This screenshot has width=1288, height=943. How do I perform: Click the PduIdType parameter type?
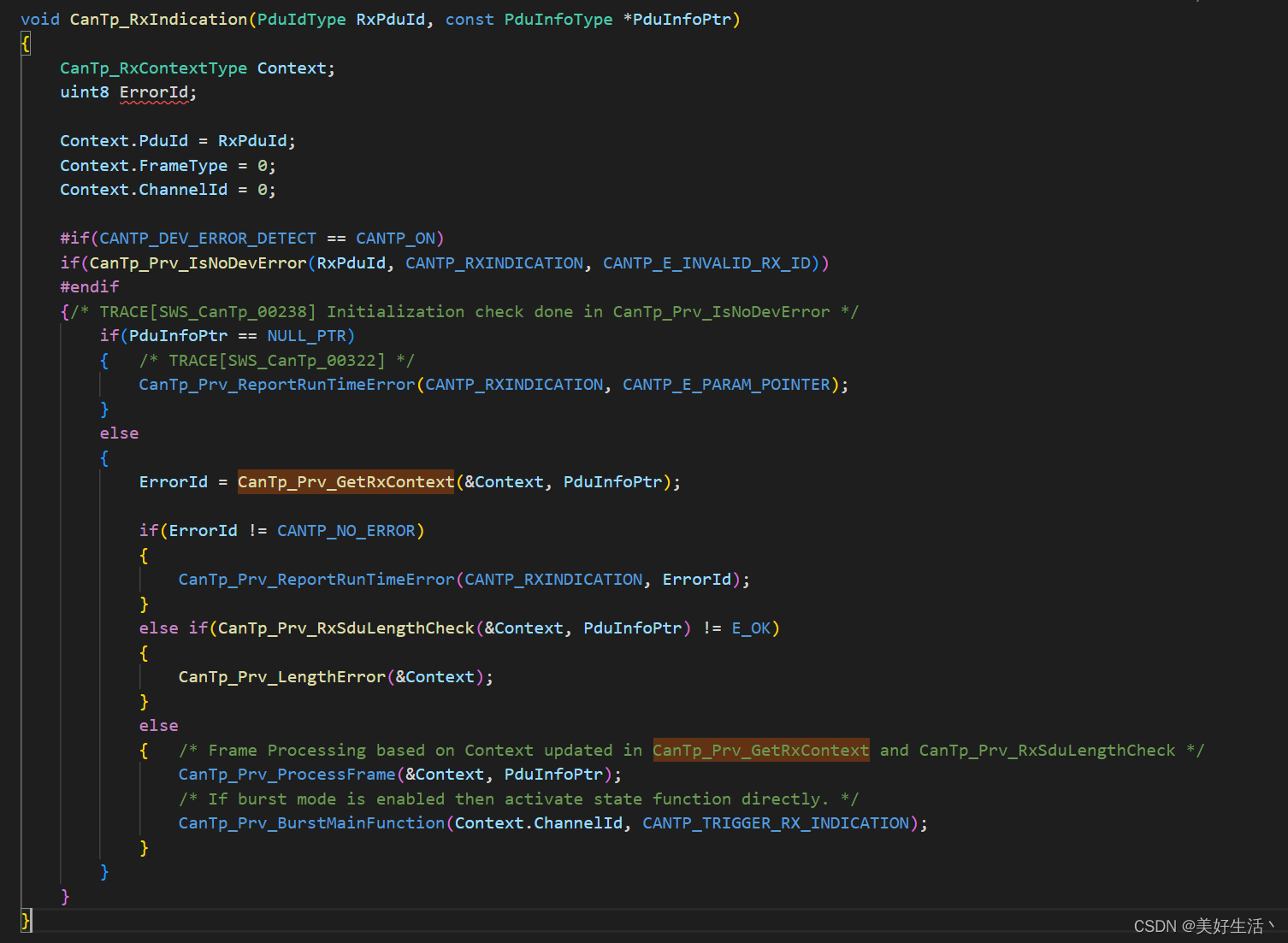pyautogui.click(x=302, y=19)
